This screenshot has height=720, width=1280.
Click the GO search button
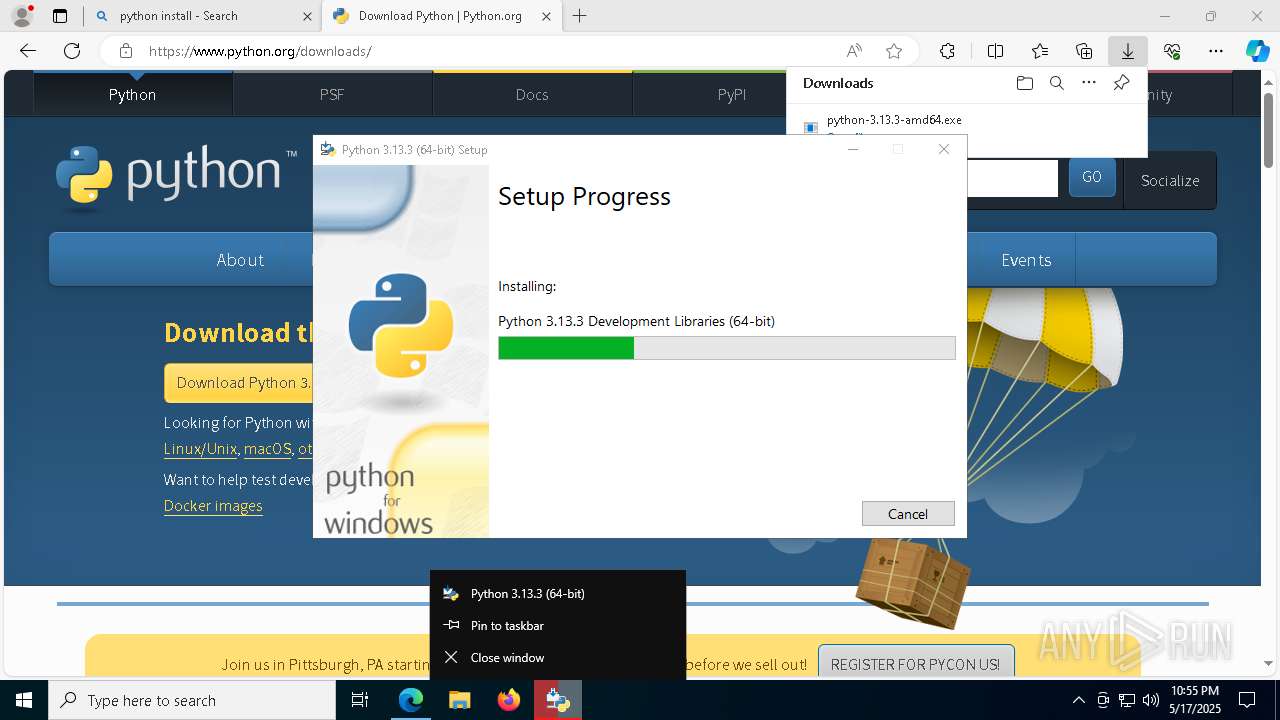1092,177
